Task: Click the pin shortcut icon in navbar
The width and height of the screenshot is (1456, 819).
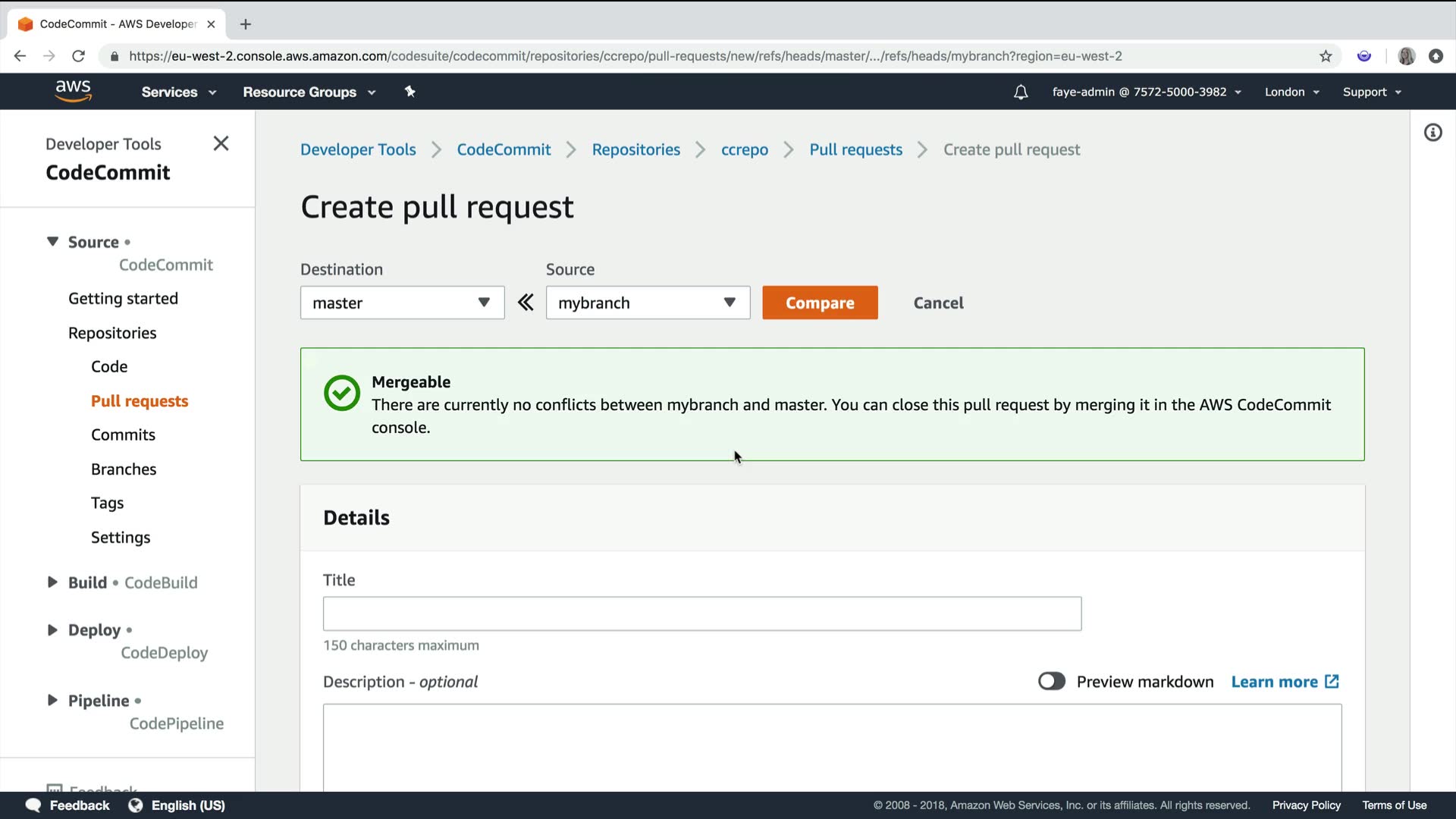Action: point(409,92)
